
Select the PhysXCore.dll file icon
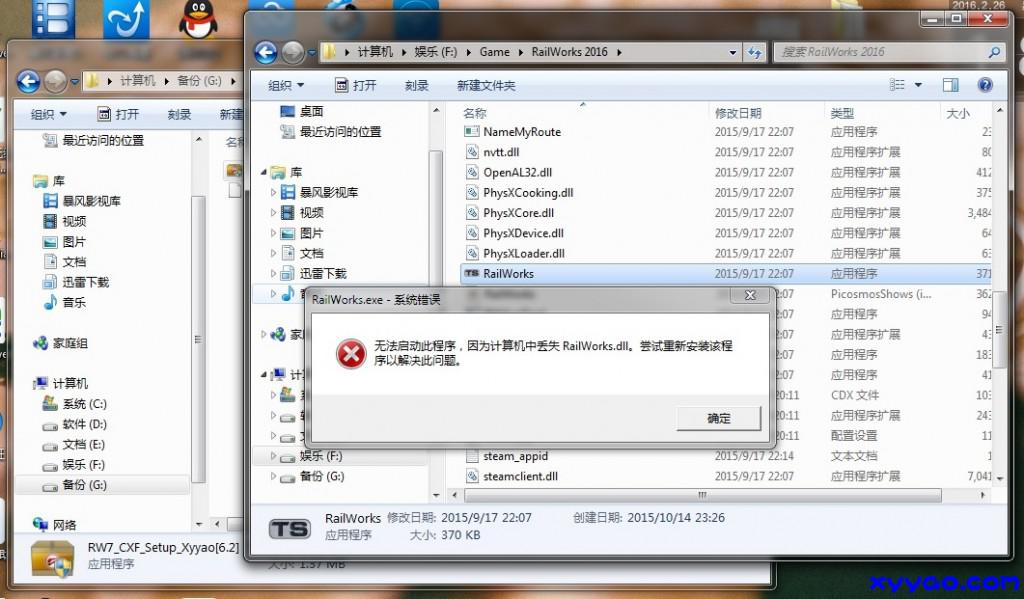[x=472, y=213]
